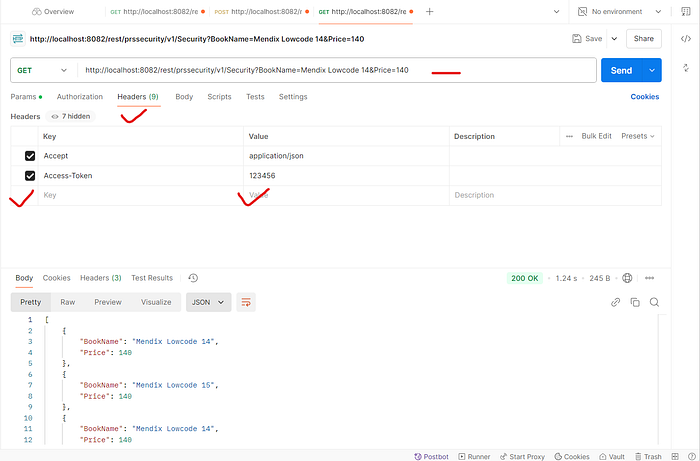Copy link icon in response toolbar

(616, 302)
